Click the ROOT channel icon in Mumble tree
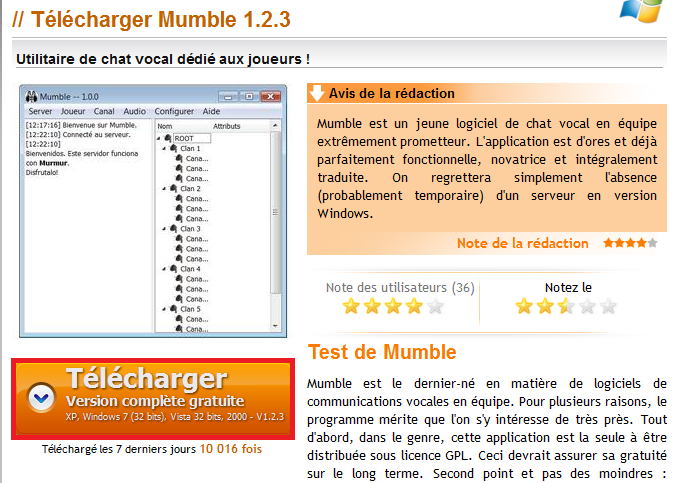This screenshot has height=483, width=677. point(168,138)
